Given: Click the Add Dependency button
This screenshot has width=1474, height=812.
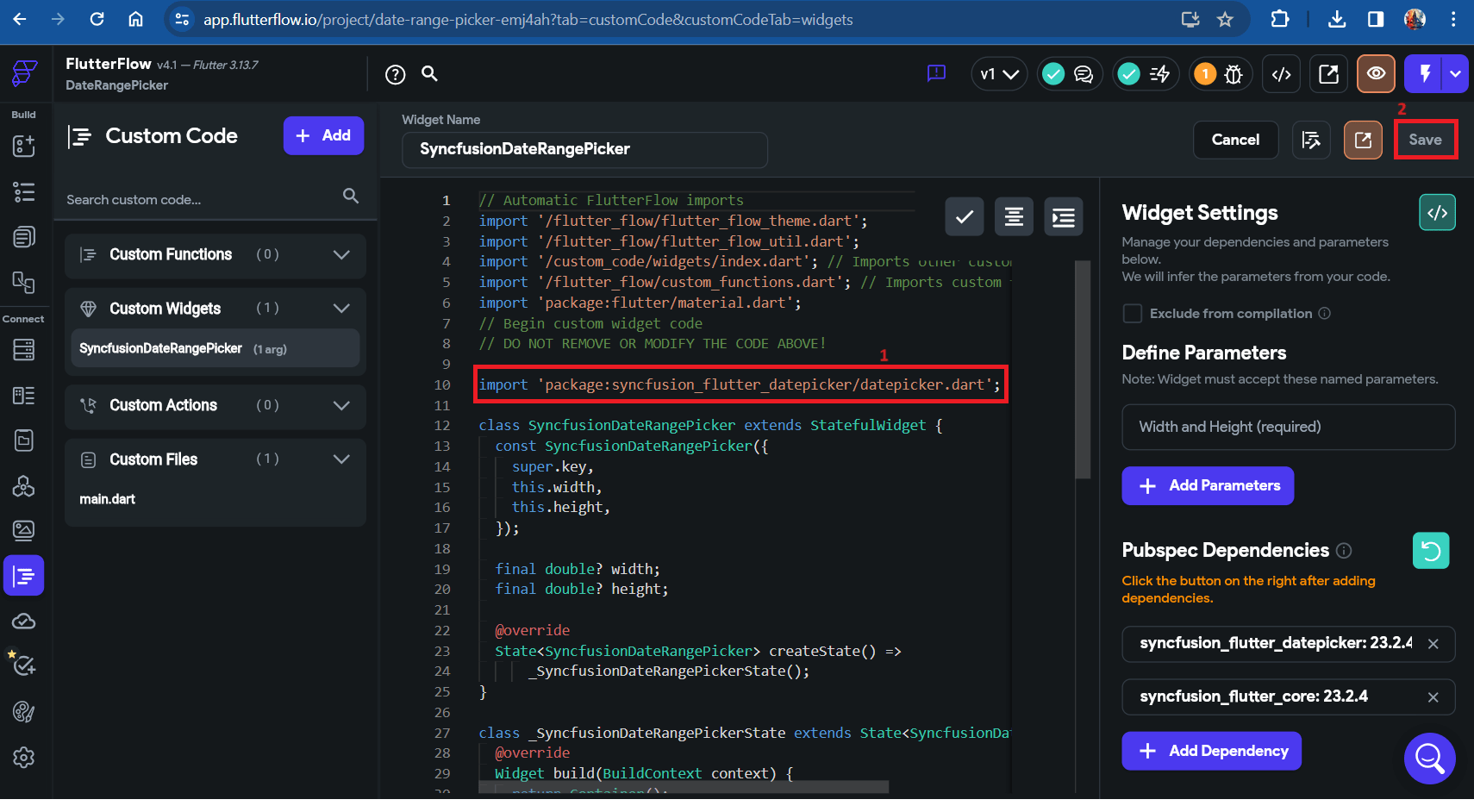Looking at the screenshot, I should point(1211,751).
